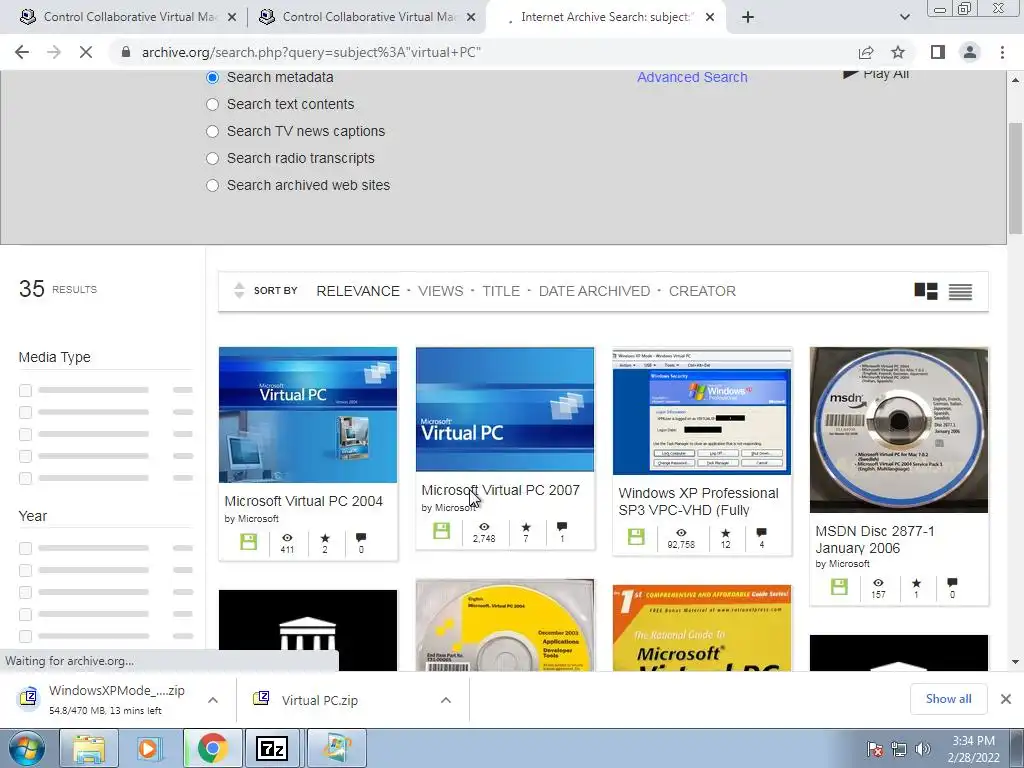The height and width of the screenshot is (768, 1024).
Task: Sort results by Title
Action: [501, 291]
